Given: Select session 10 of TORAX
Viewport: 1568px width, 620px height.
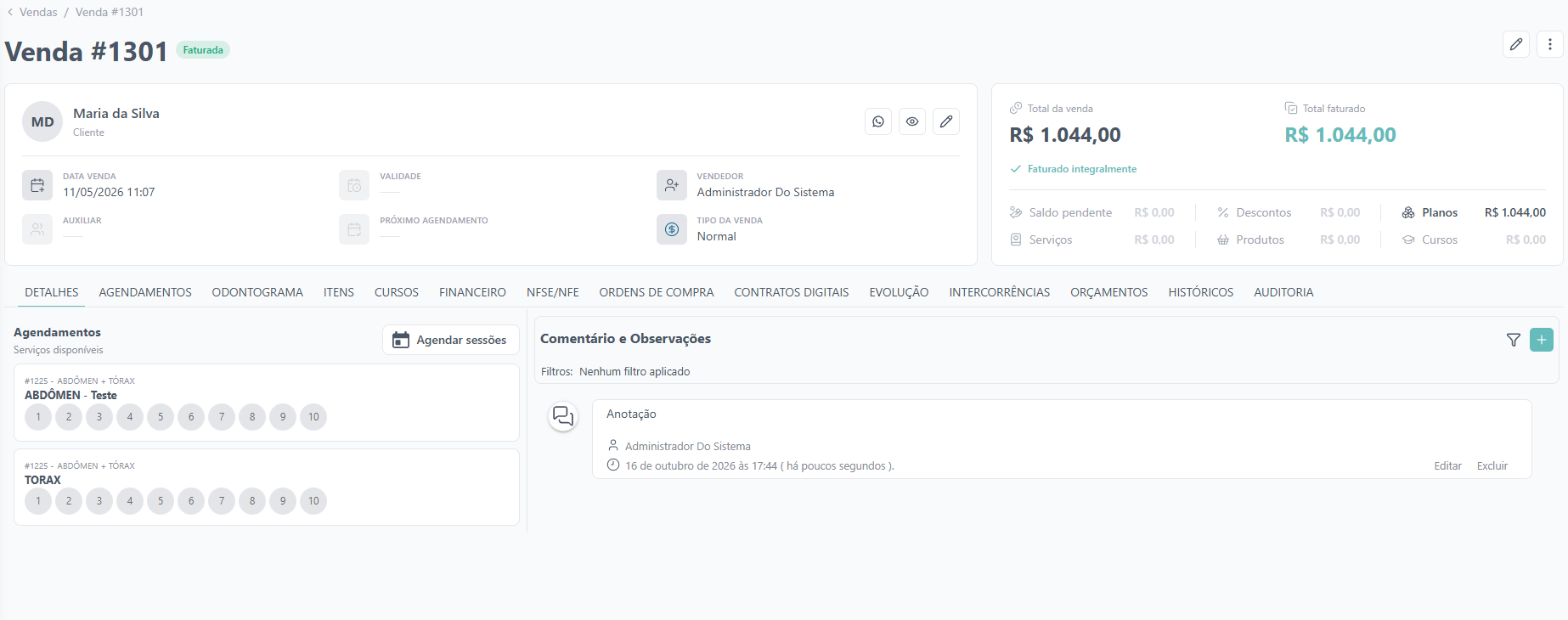Looking at the screenshot, I should click(x=313, y=501).
